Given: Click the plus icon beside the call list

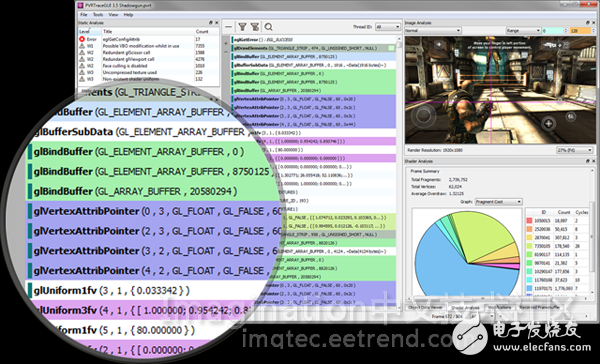Looking at the screenshot, I should click(226, 44).
